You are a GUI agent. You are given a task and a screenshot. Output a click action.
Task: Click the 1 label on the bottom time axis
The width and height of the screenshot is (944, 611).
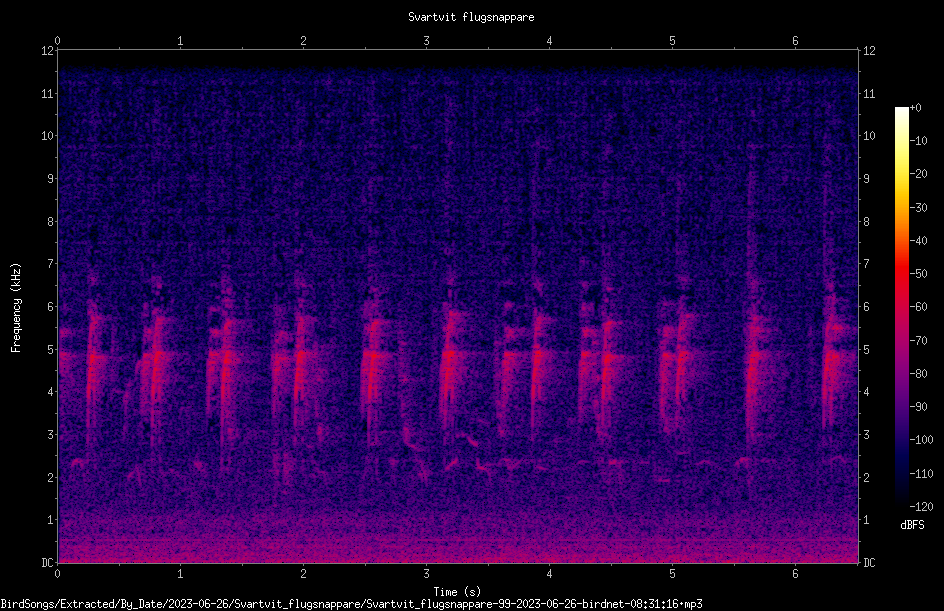[180, 574]
